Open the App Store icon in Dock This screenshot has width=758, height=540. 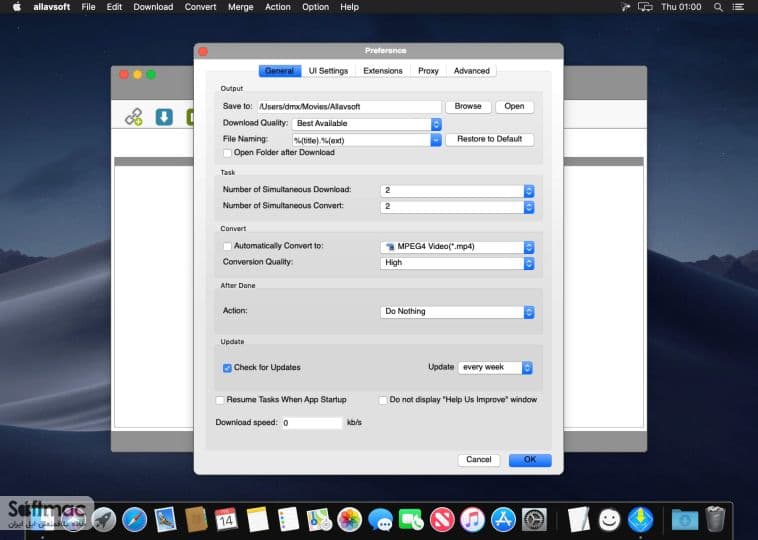click(503, 520)
